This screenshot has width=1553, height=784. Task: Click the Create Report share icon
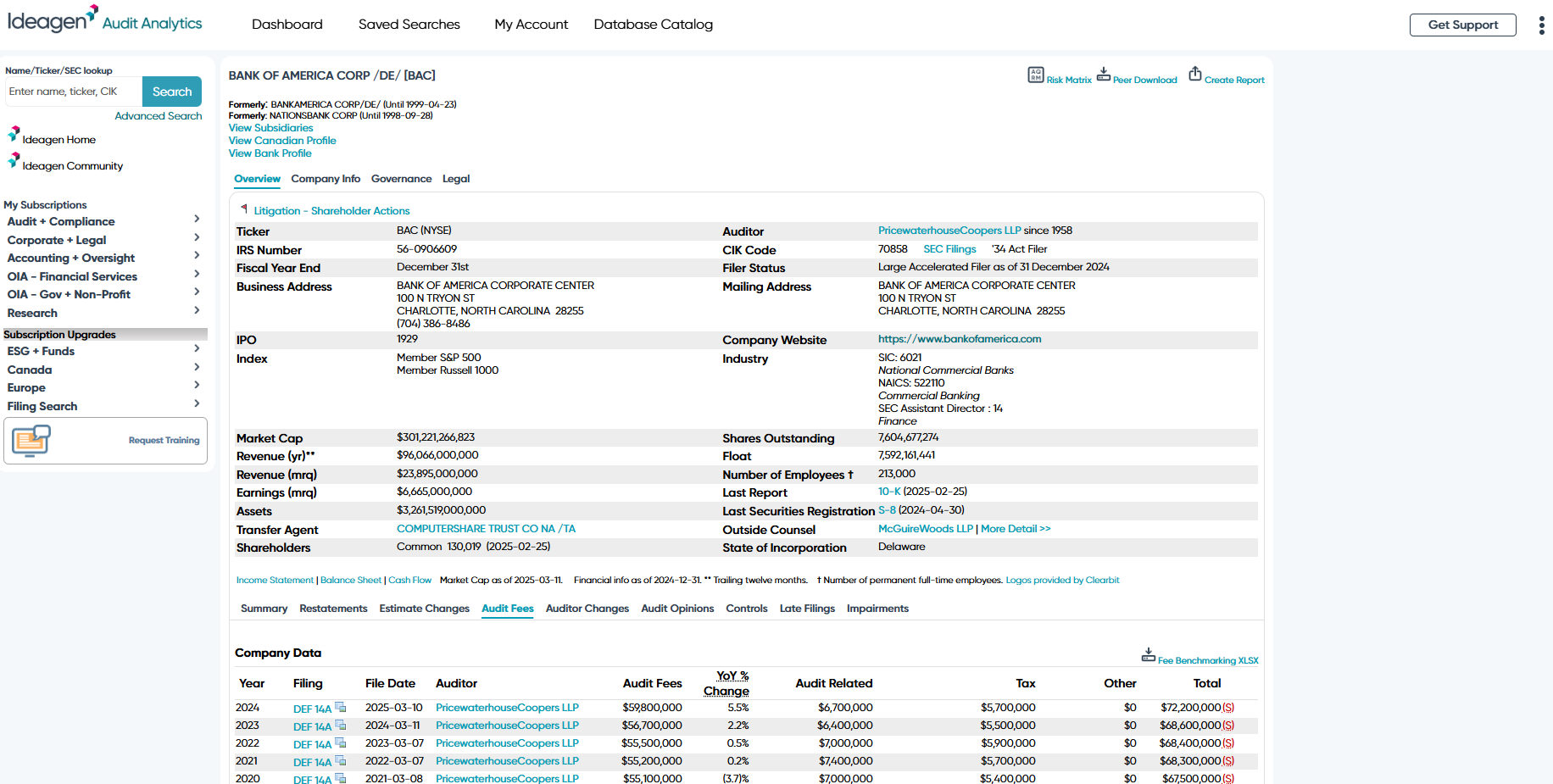1194,75
